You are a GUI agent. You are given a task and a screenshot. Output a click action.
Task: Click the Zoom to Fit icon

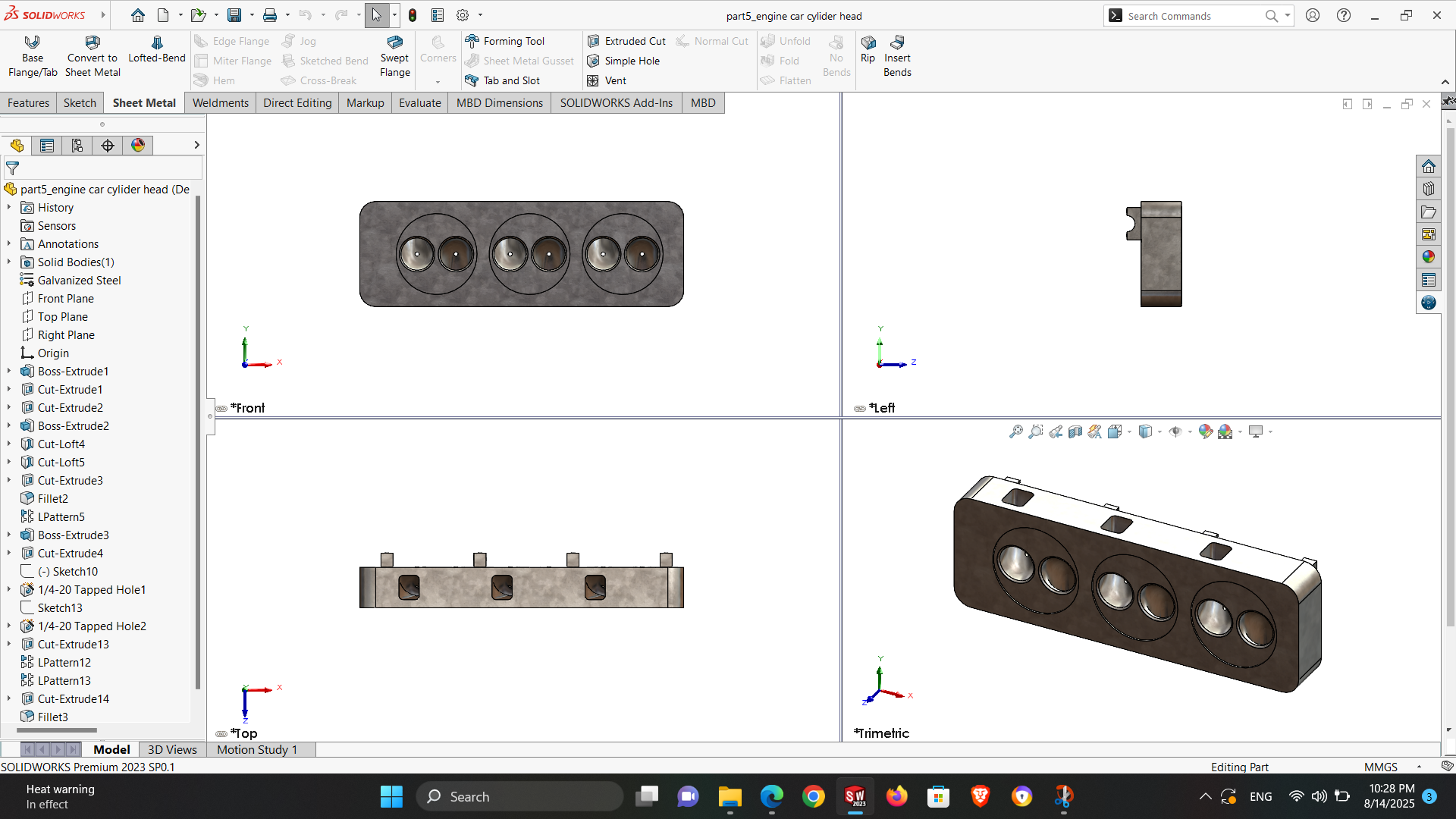pos(1015,431)
